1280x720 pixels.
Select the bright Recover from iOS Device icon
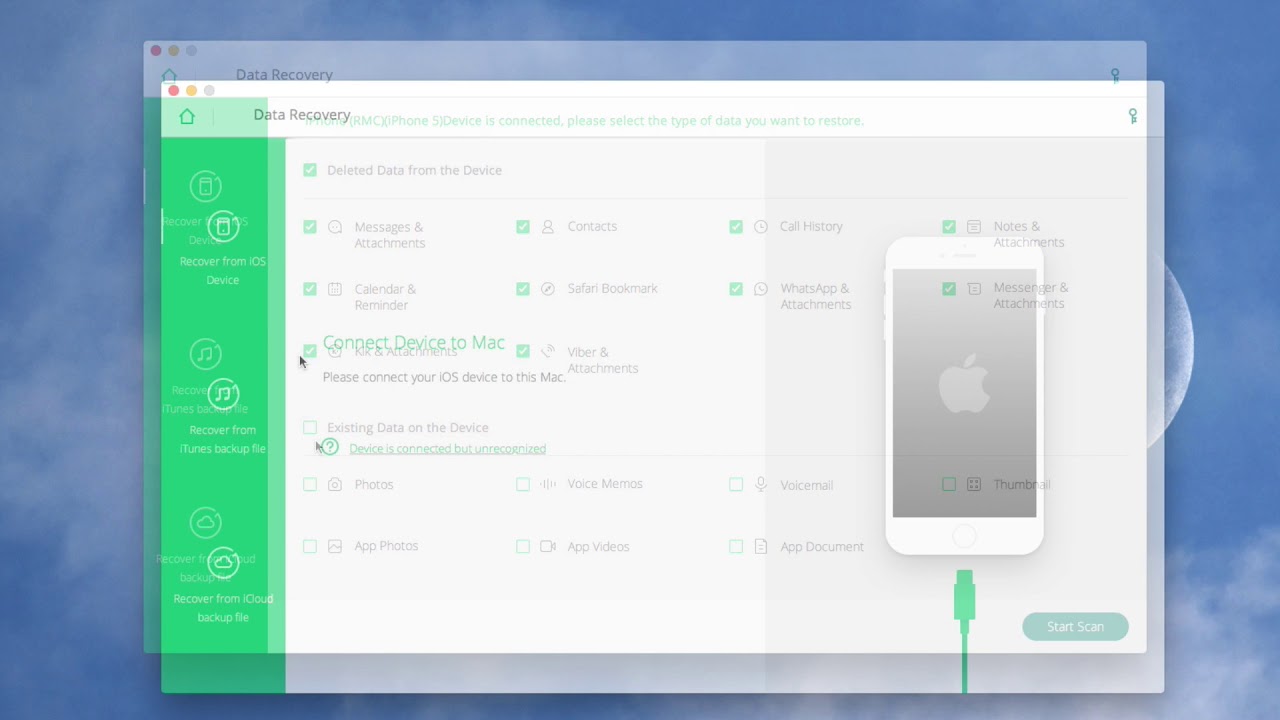coord(223,227)
